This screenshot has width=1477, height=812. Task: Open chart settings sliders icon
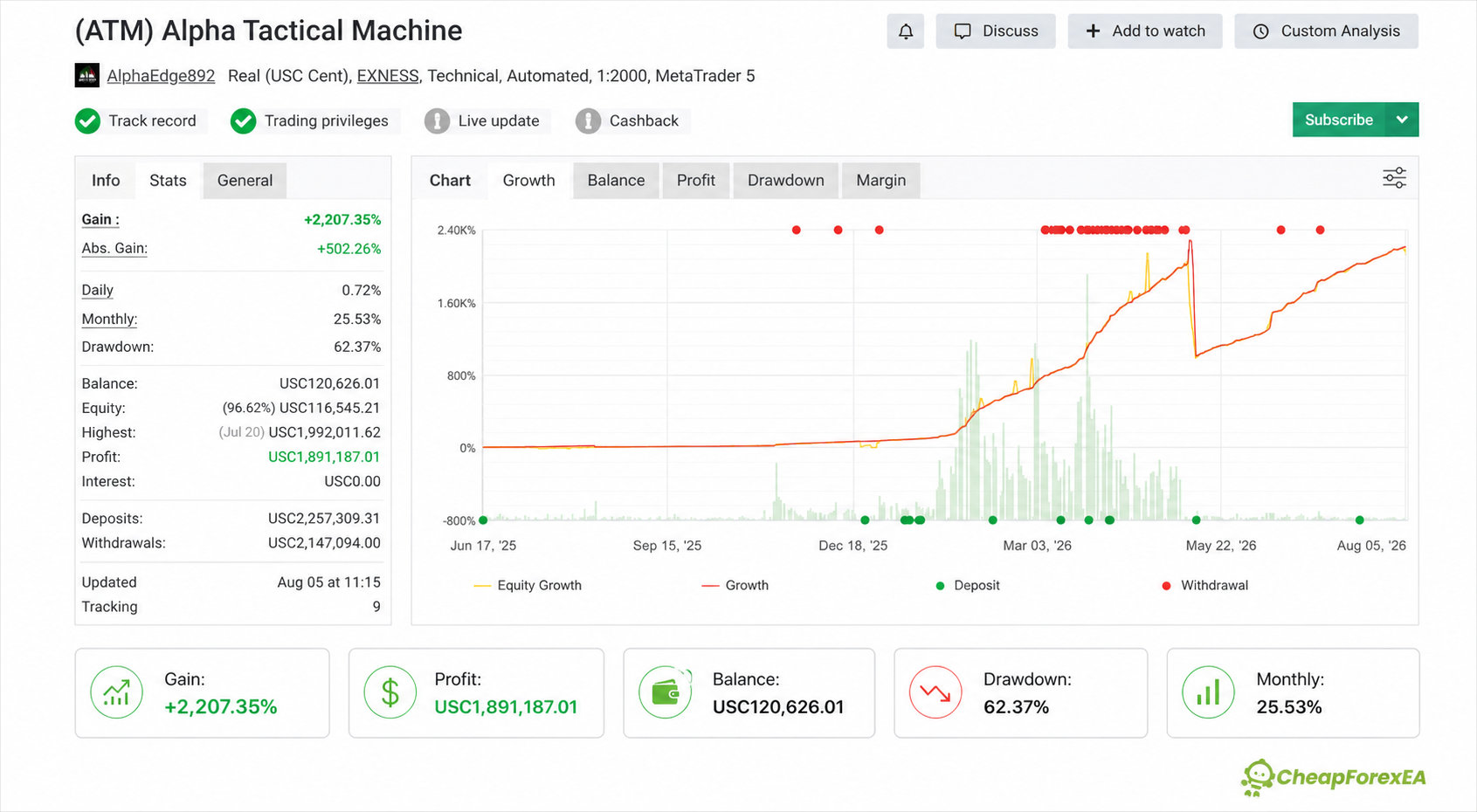[x=1394, y=178]
